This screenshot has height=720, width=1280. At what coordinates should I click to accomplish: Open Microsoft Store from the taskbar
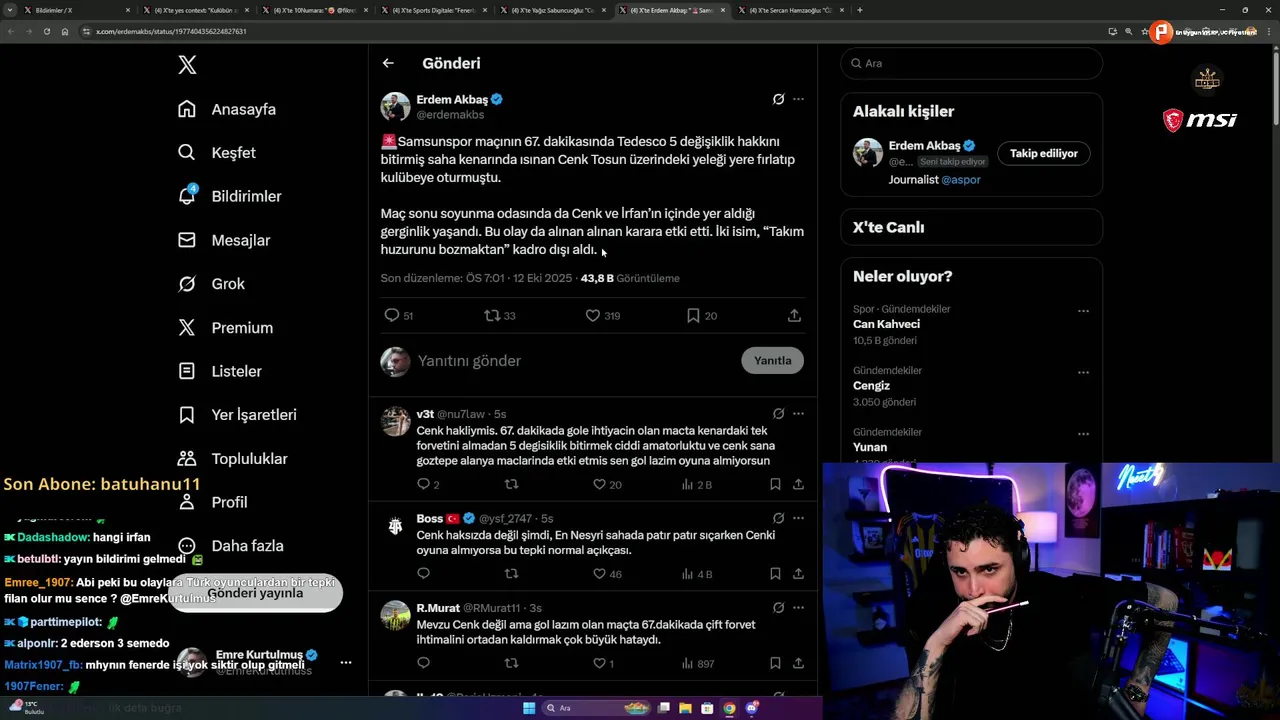point(707,708)
